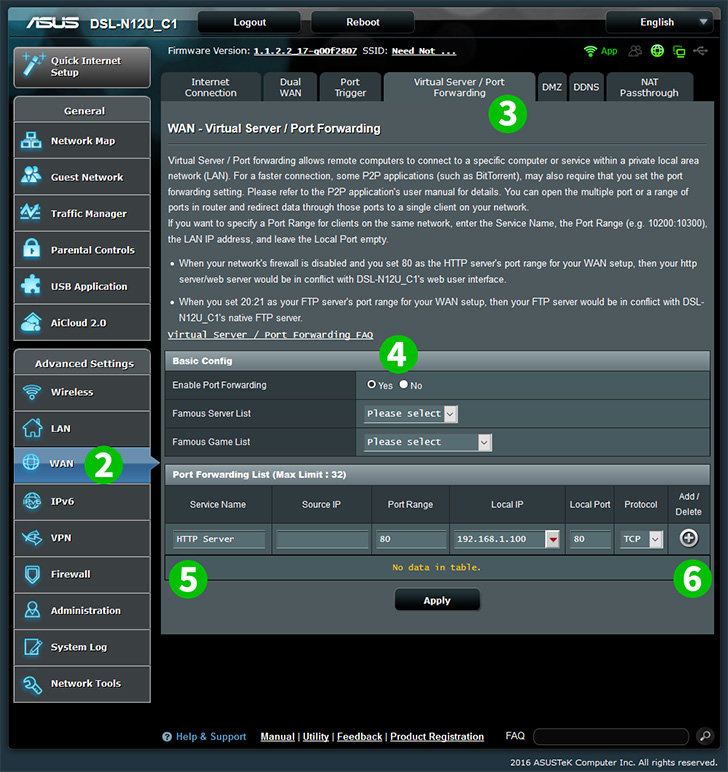Open Administration page

click(82, 611)
